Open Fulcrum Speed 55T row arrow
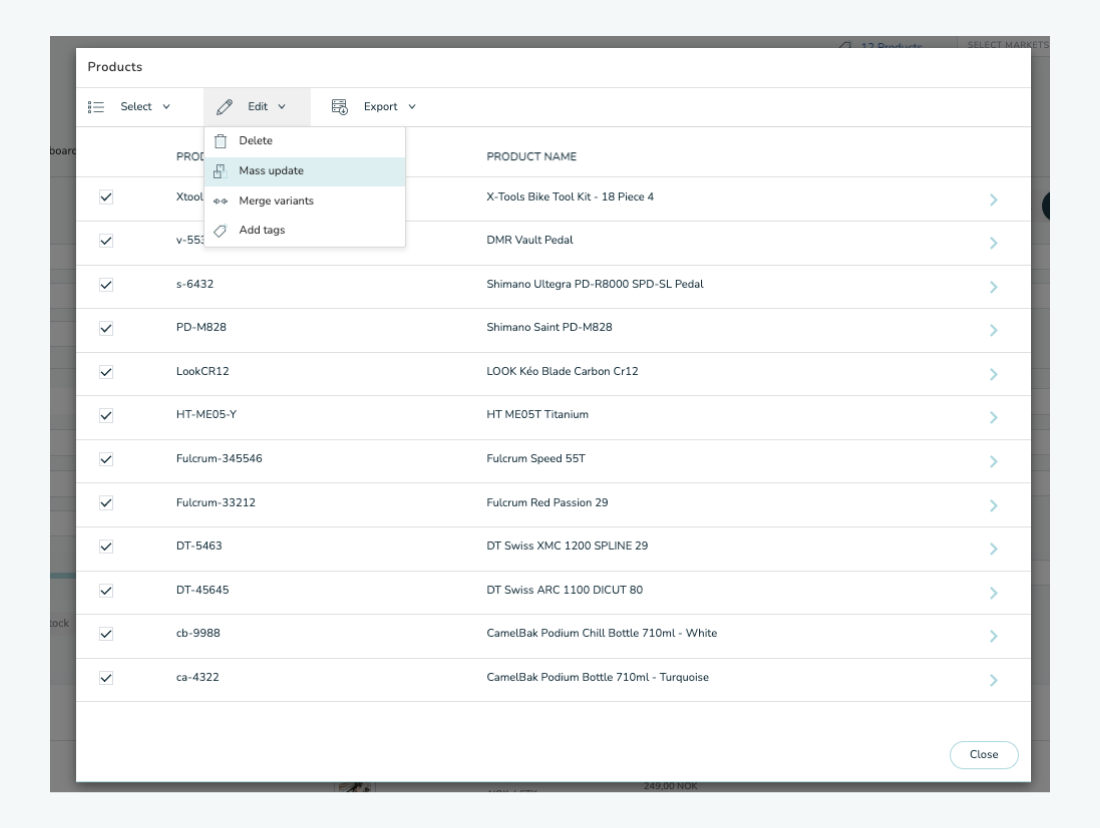 click(x=993, y=462)
